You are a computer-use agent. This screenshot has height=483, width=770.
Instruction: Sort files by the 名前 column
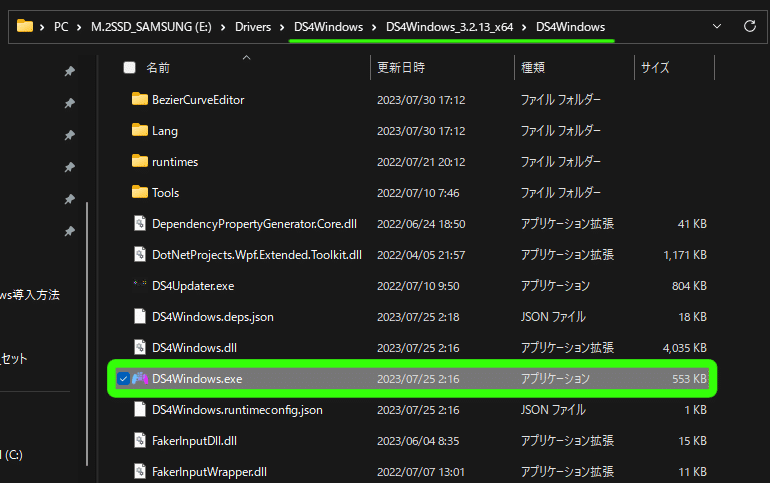(x=158, y=67)
